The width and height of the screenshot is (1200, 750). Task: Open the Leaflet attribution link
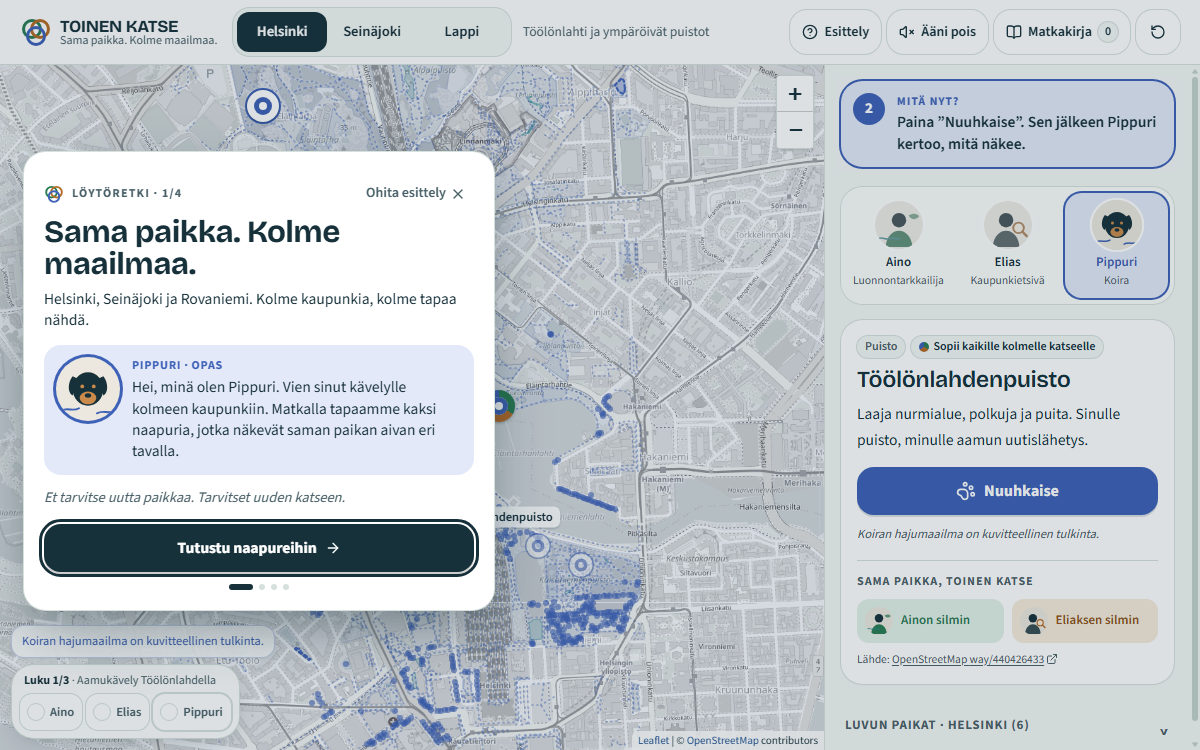(654, 741)
